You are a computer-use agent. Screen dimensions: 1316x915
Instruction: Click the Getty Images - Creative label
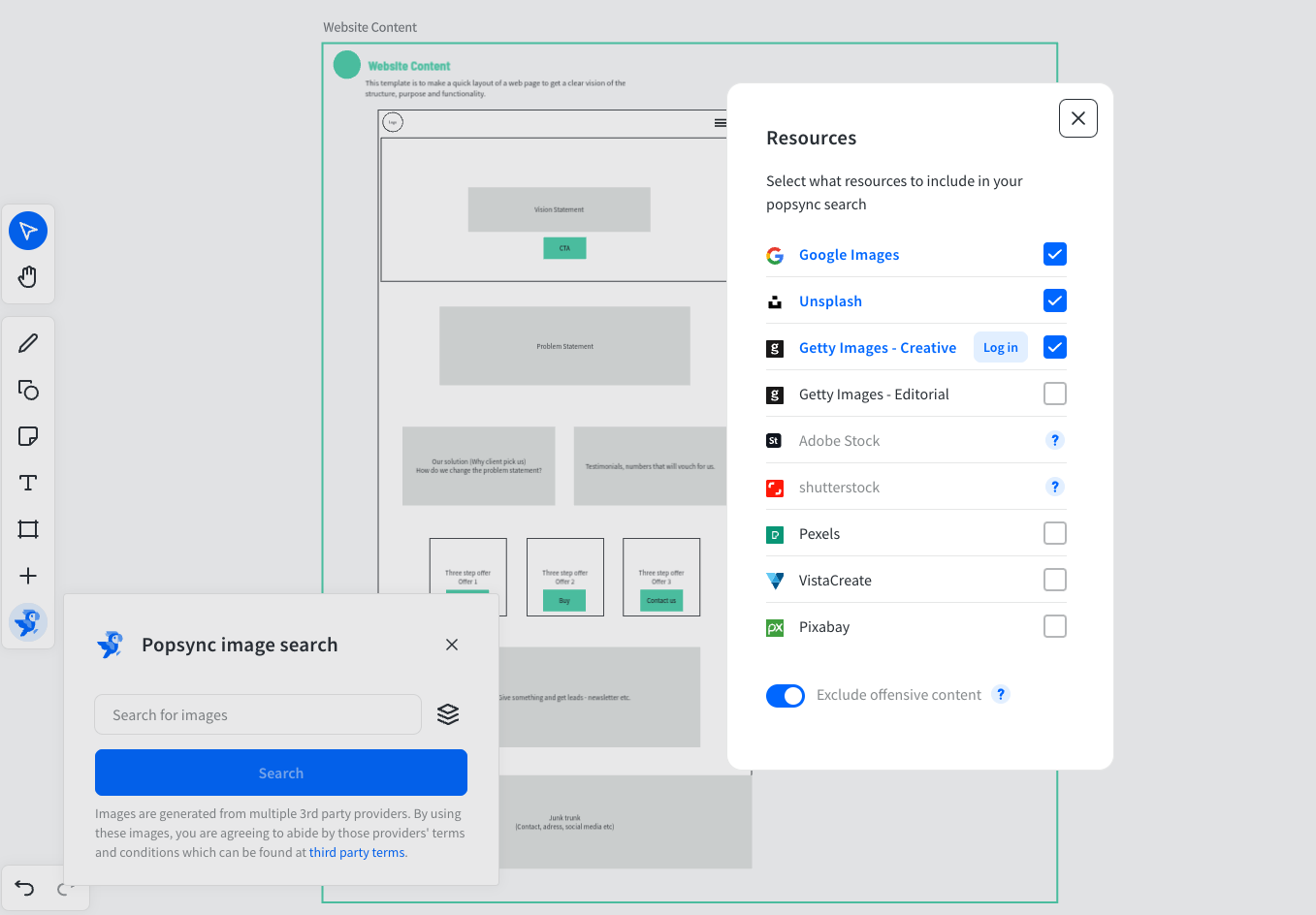[x=878, y=348]
